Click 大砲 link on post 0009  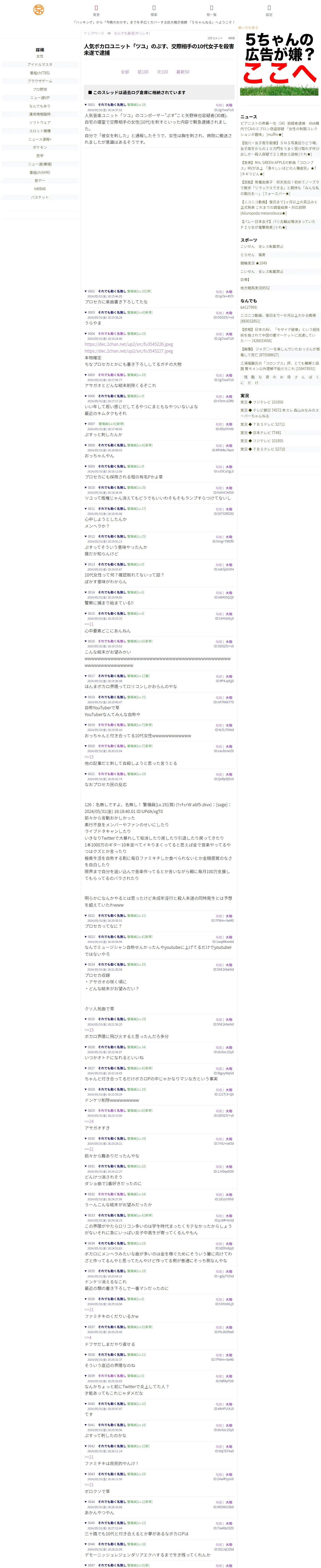click(229, 467)
